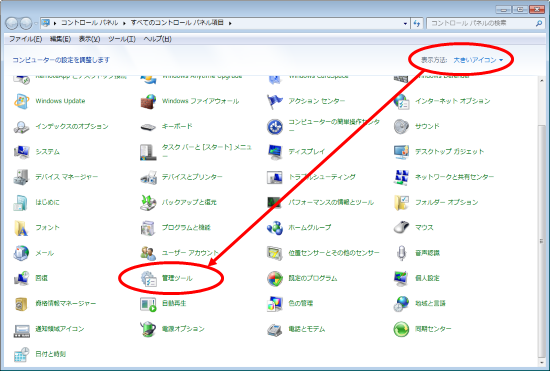Open インデックスのオプション

click(x=61, y=126)
